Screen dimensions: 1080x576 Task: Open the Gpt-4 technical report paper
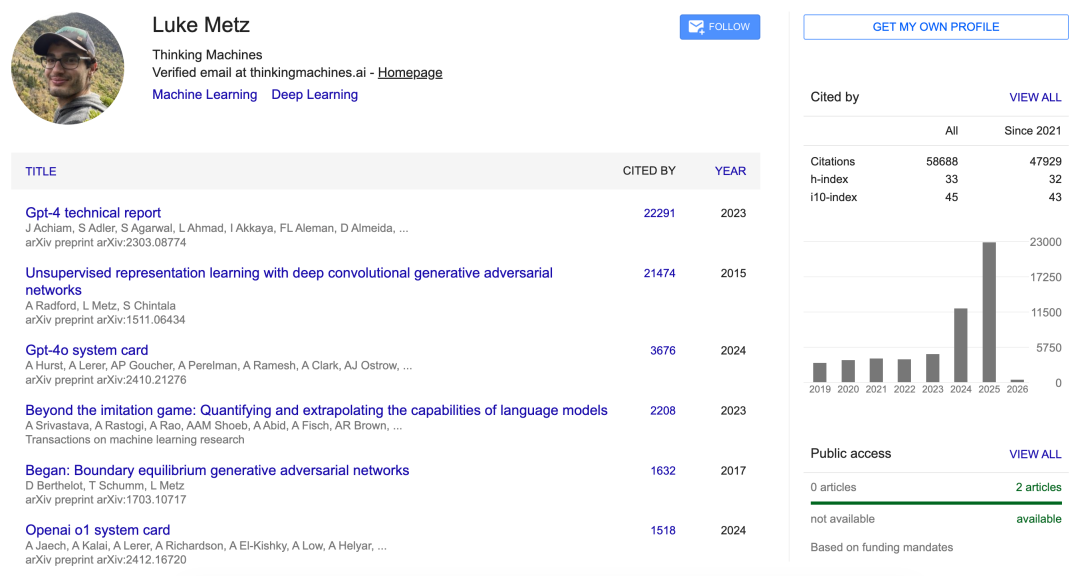point(93,213)
